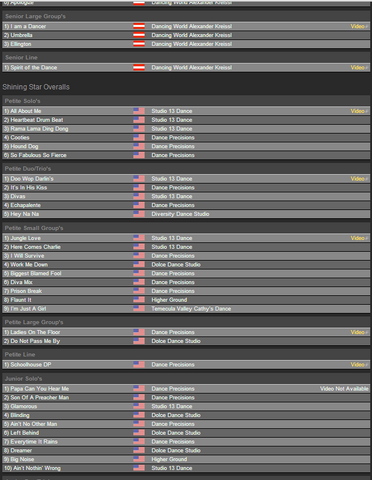Select the Ain't Nothin' Wrong row

[186, 468]
